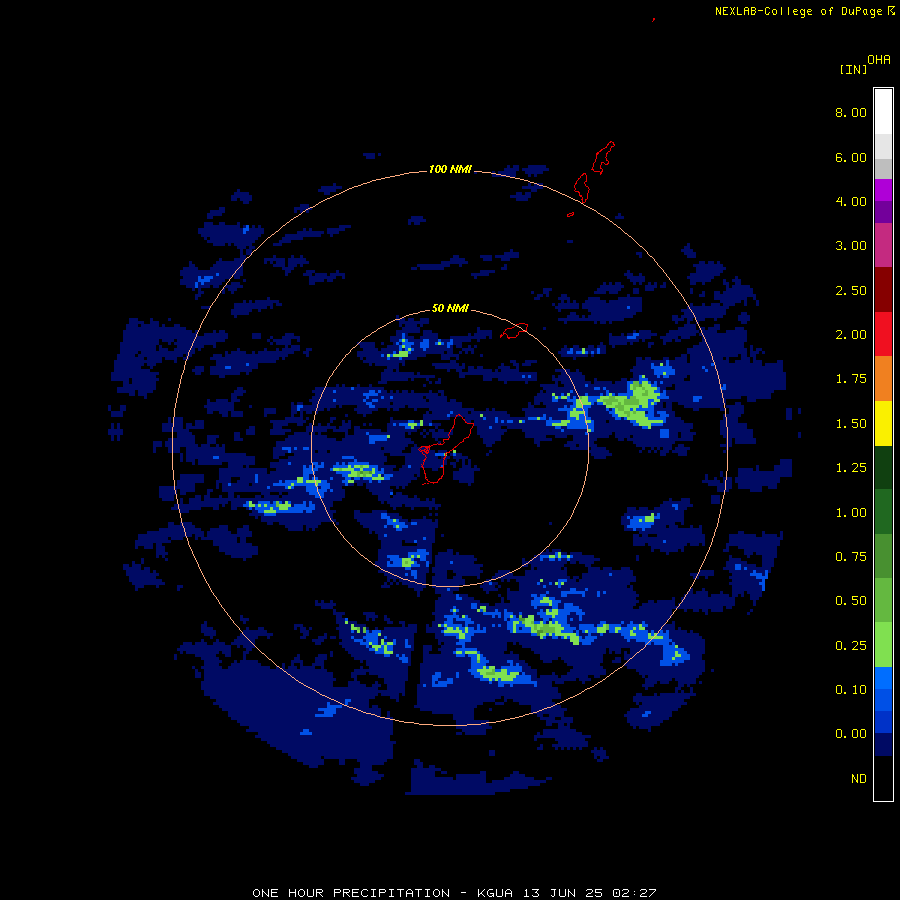Pick the white swatch at legend top
The height and width of the screenshot is (900, 900).
click(x=883, y=111)
